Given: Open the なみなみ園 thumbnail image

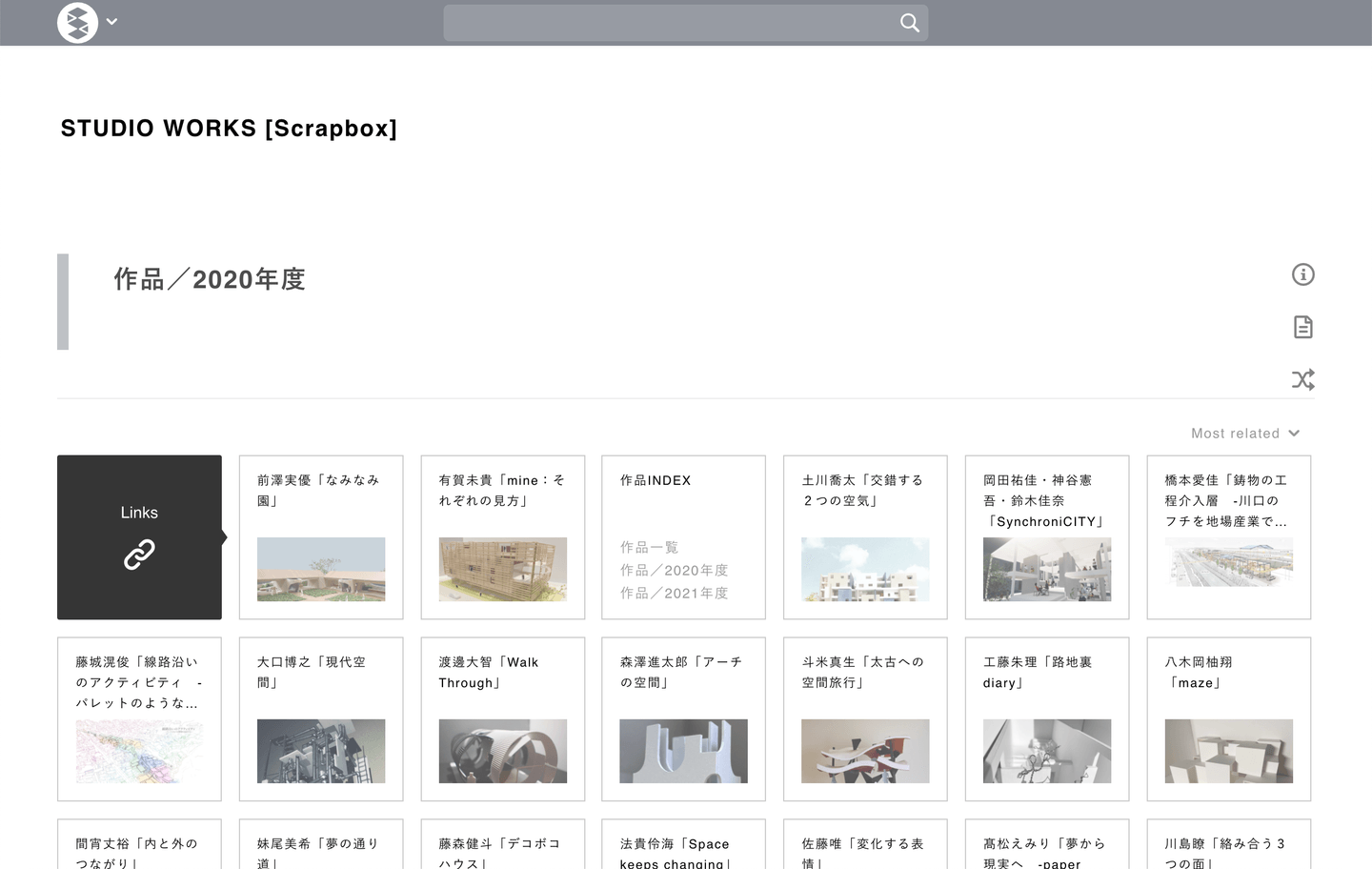Looking at the screenshot, I should pos(321,569).
